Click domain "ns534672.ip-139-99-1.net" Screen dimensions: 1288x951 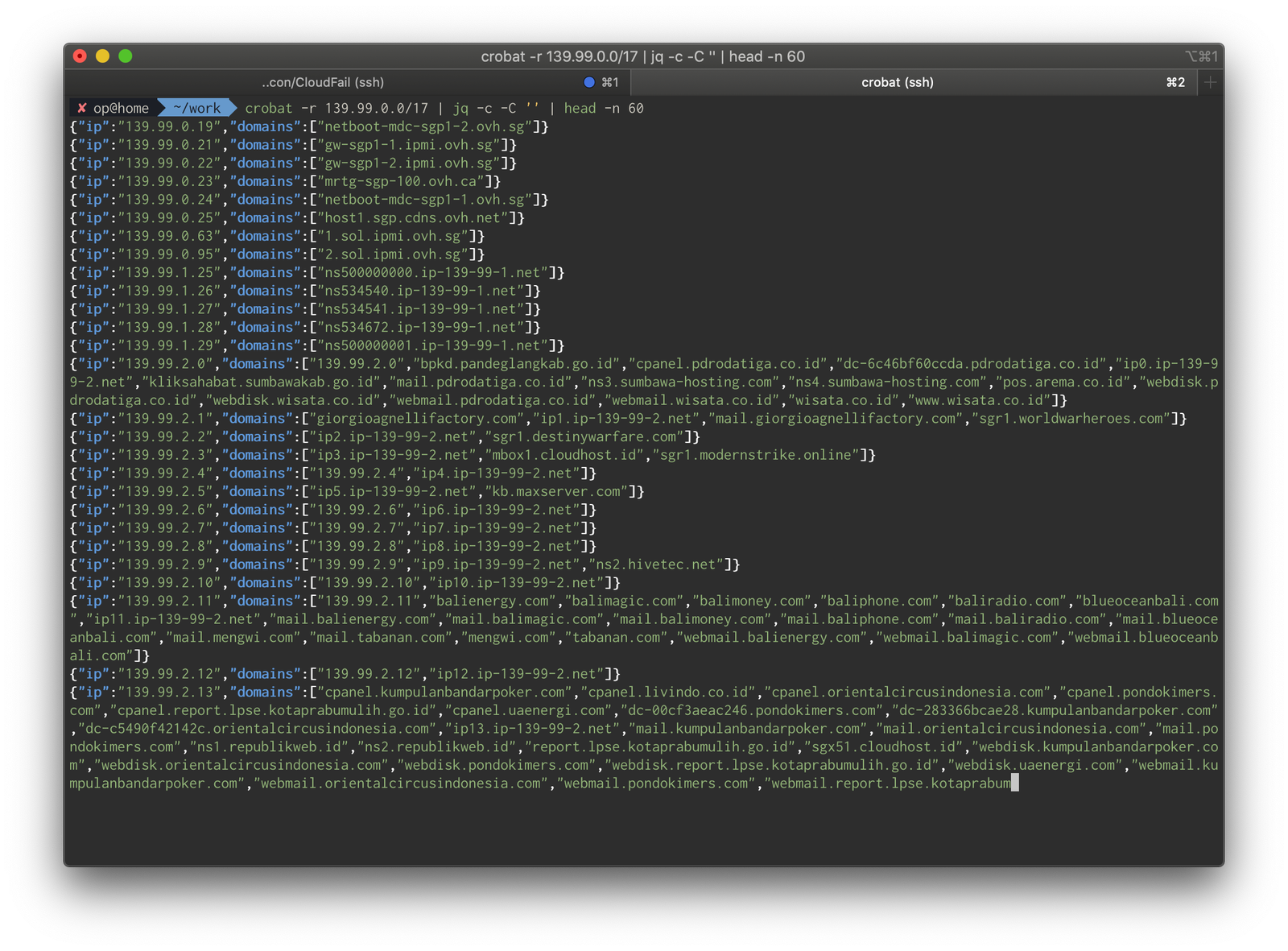tap(424, 327)
